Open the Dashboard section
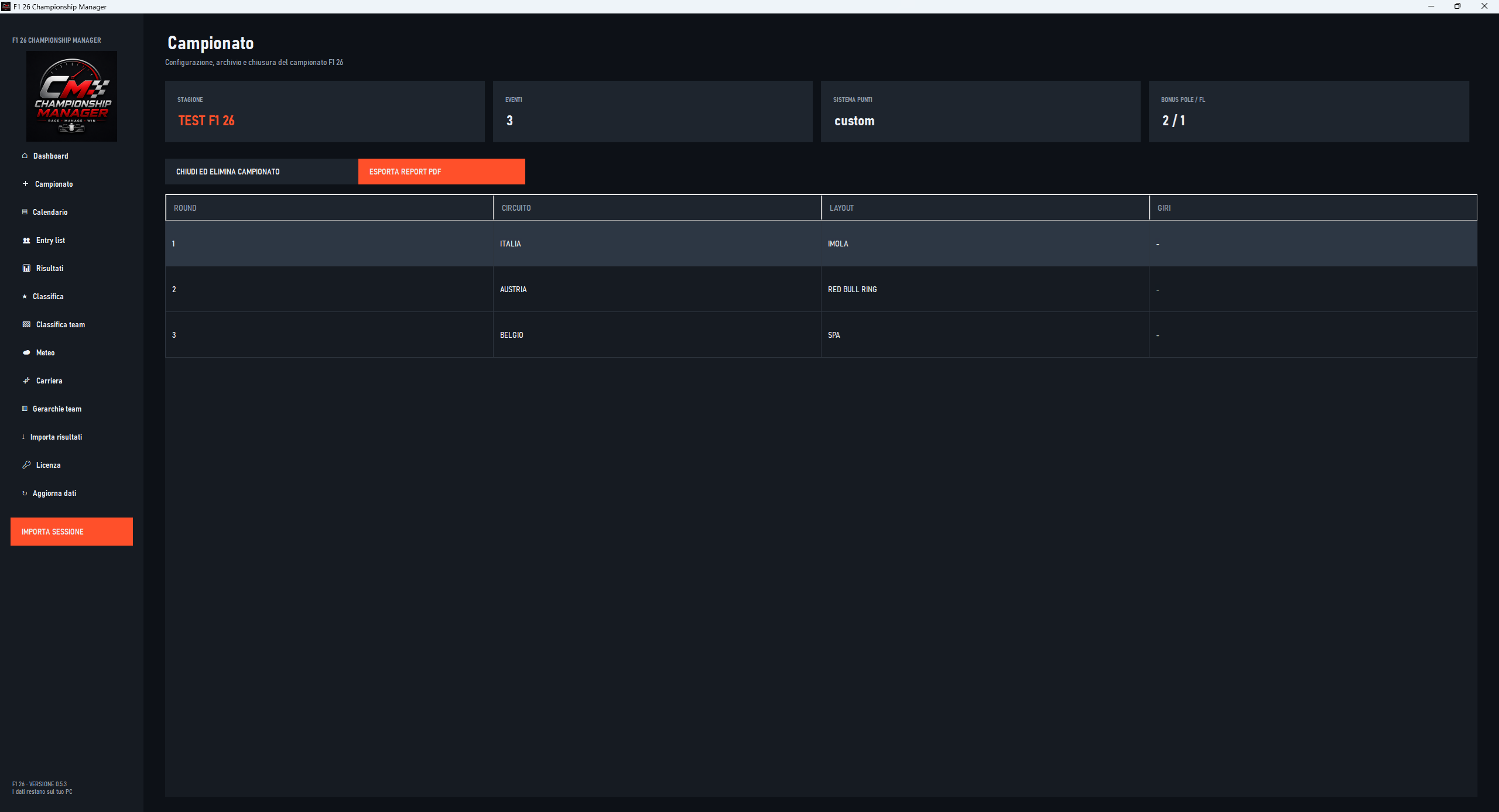Image resolution: width=1499 pixels, height=812 pixels. (x=50, y=156)
